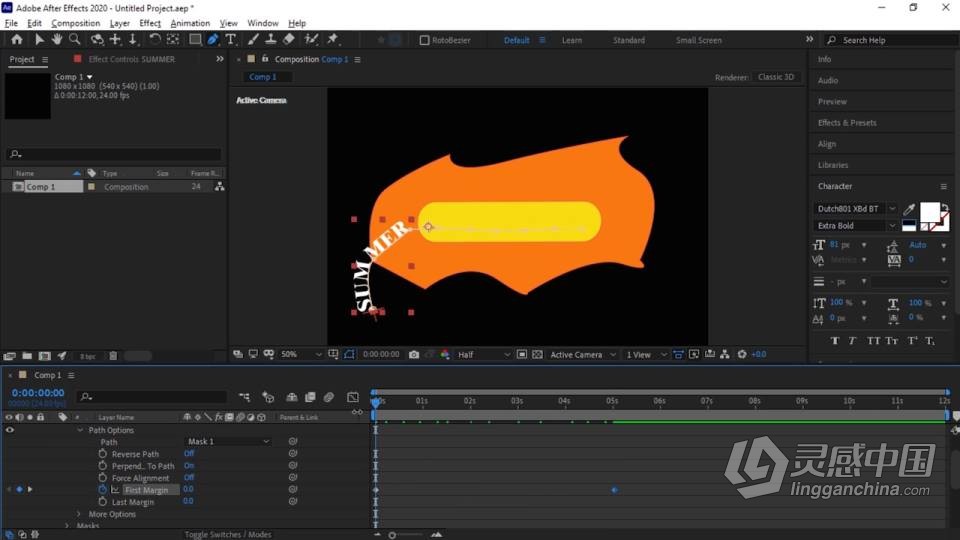Image resolution: width=960 pixels, height=540 pixels.
Task: Toggle mask and shape path visibility
Action: 349,354
